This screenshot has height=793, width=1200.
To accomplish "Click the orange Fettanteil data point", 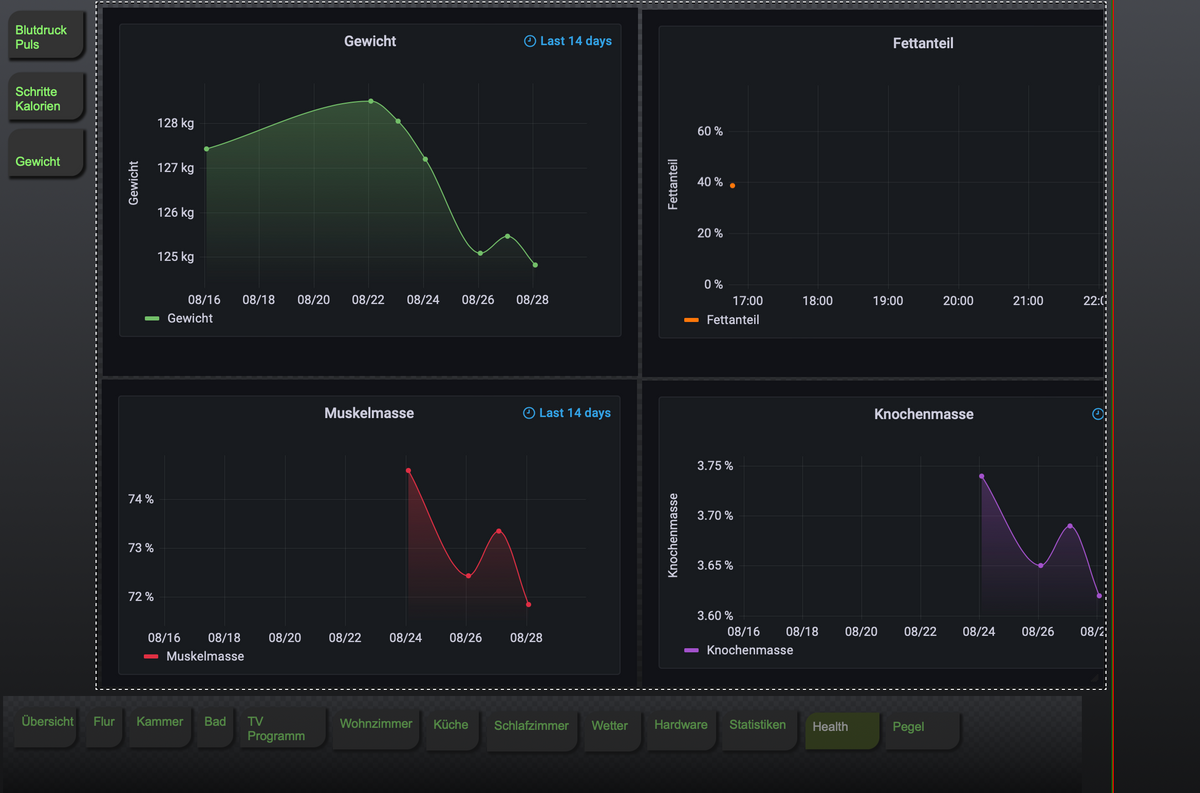I will 732,185.
